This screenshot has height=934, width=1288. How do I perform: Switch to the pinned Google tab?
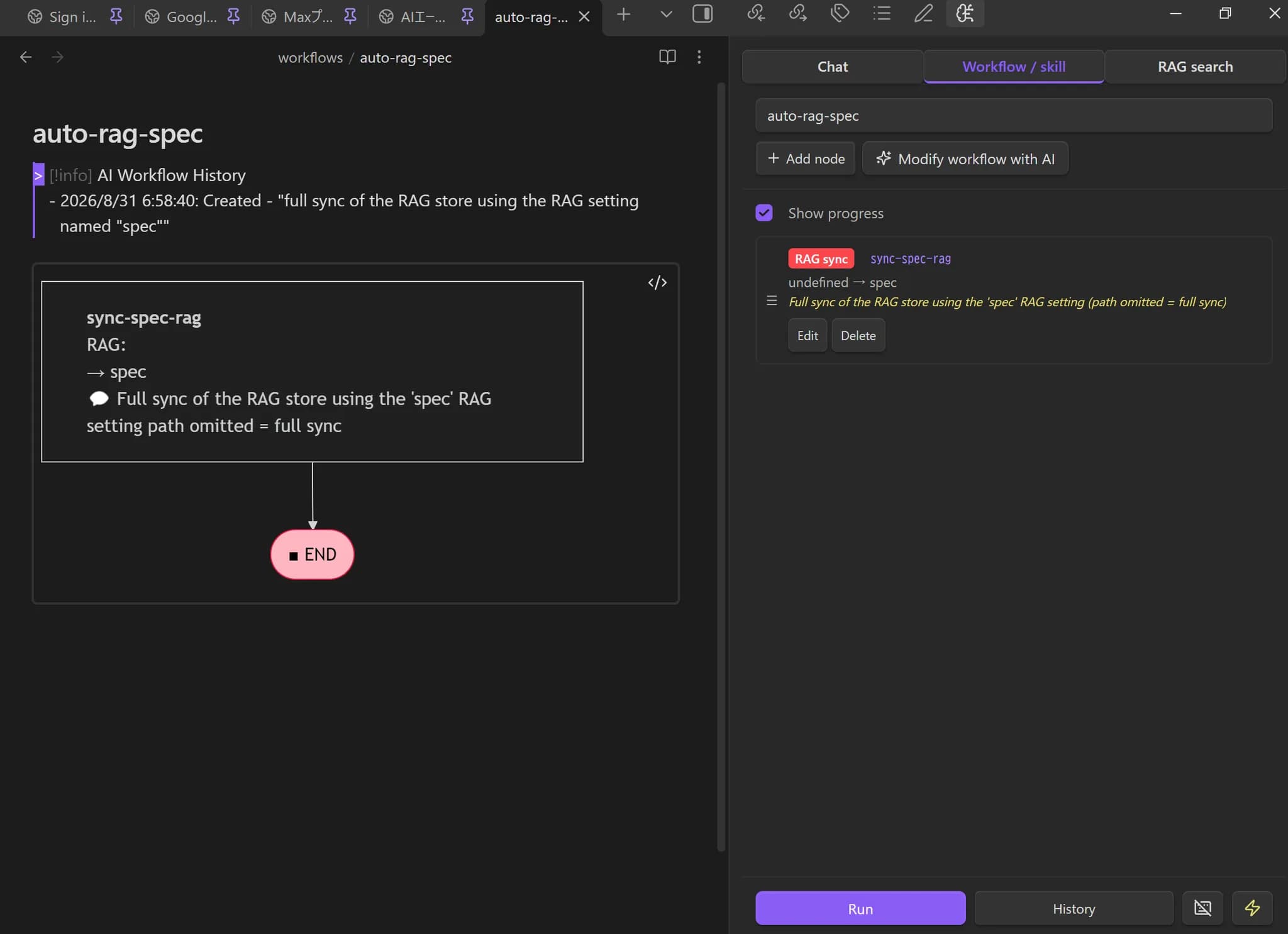(182, 16)
